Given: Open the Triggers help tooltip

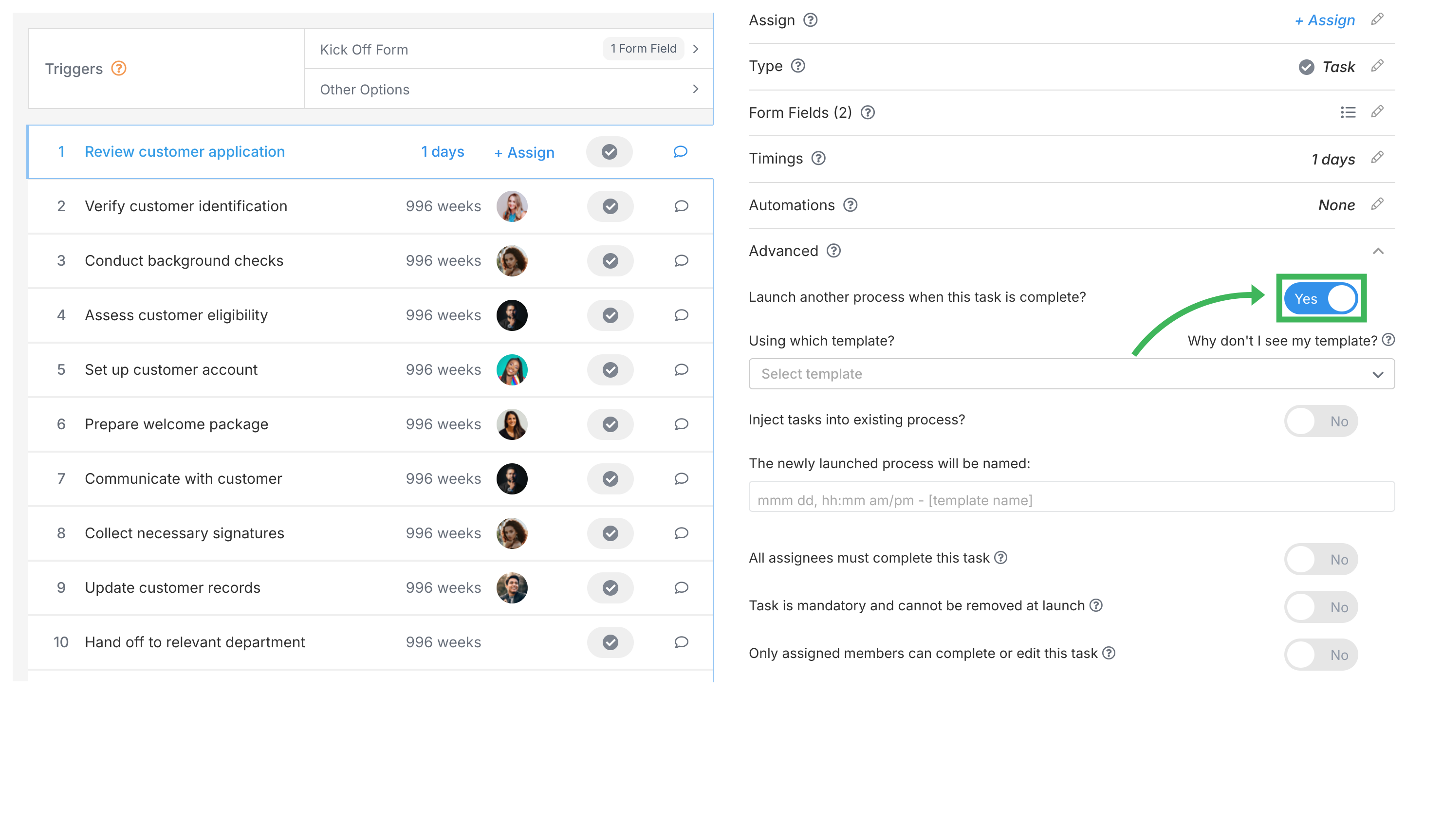Looking at the screenshot, I should tap(118, 69).
